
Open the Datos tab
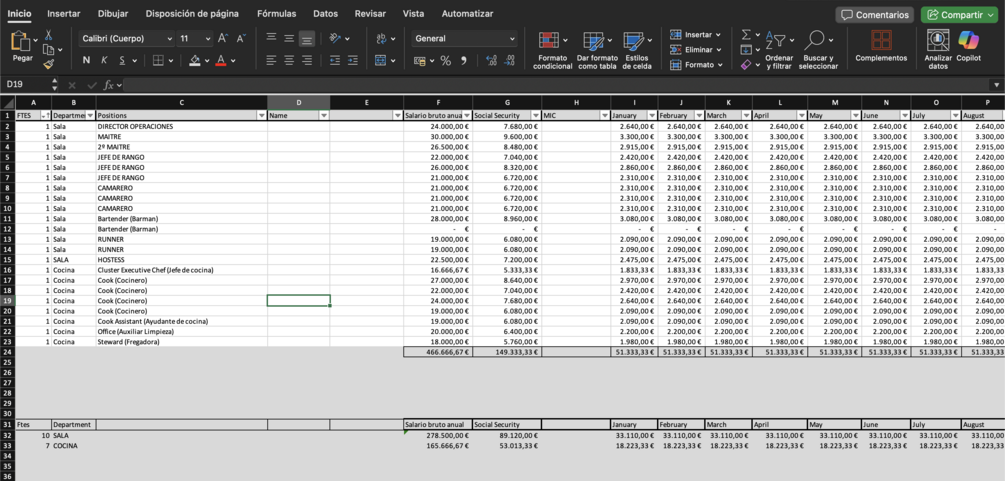(326, 13)
